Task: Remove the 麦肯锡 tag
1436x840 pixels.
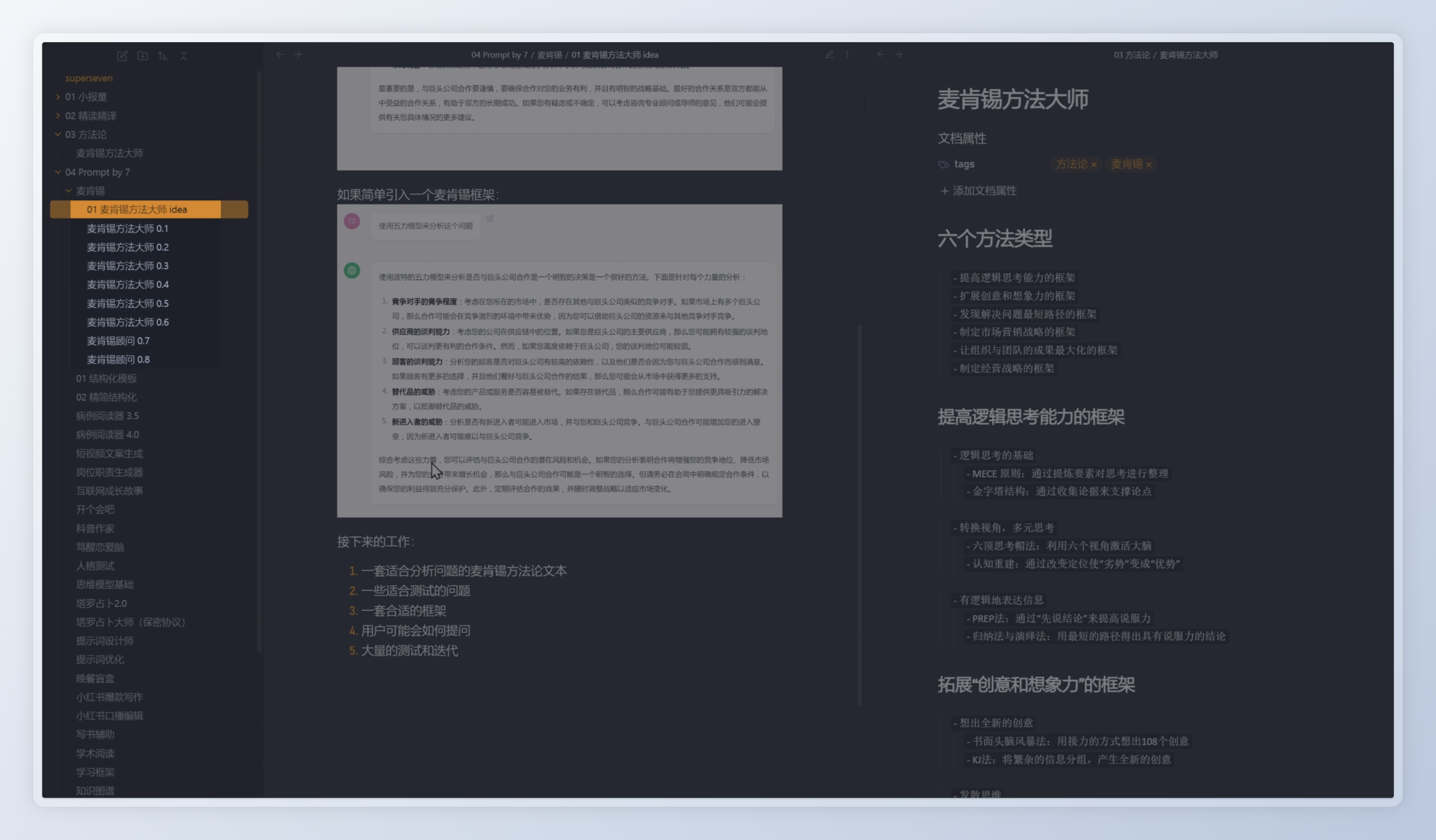Action: 1149,165
